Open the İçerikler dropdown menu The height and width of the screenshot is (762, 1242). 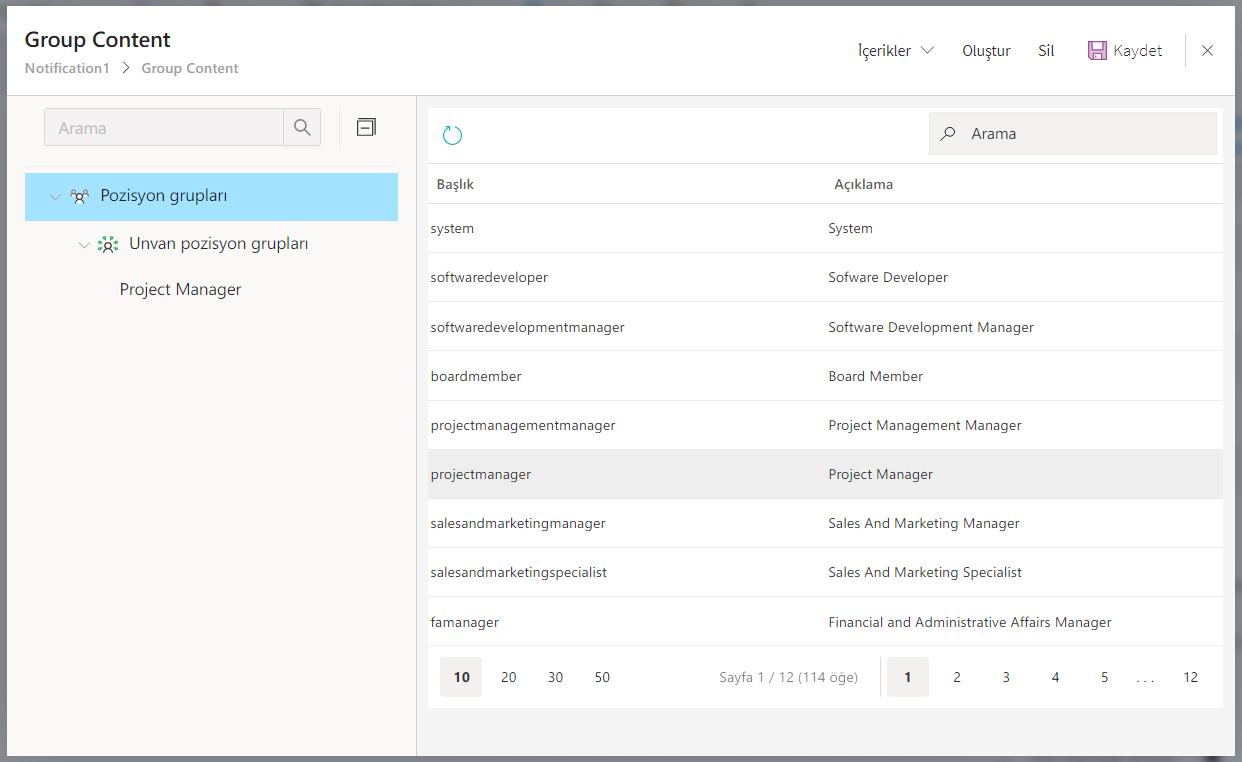(x=895, y=51)
